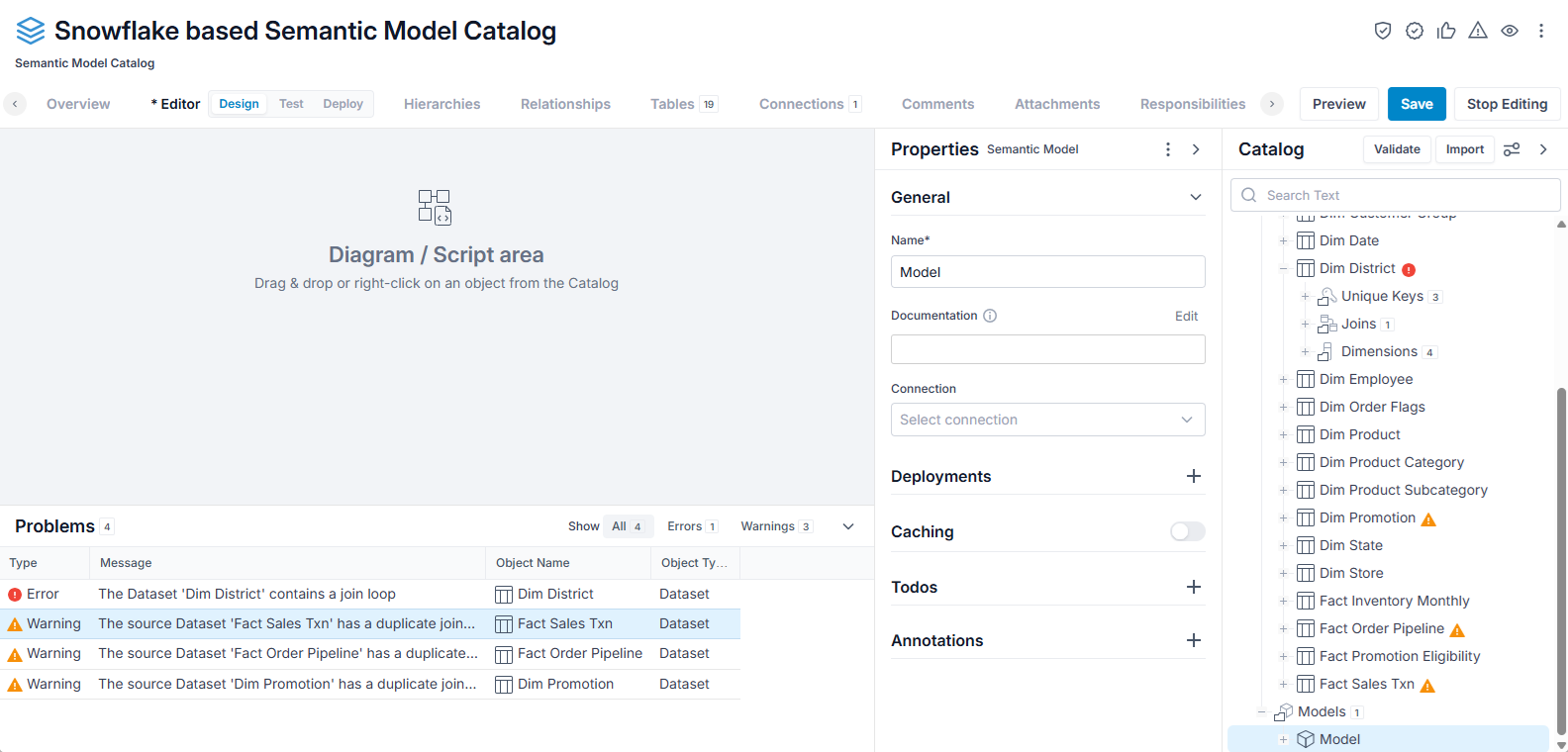Click the Dim Store table icon in Catalog
This screenshot has width=1568, height=752.
point(1306,573)
